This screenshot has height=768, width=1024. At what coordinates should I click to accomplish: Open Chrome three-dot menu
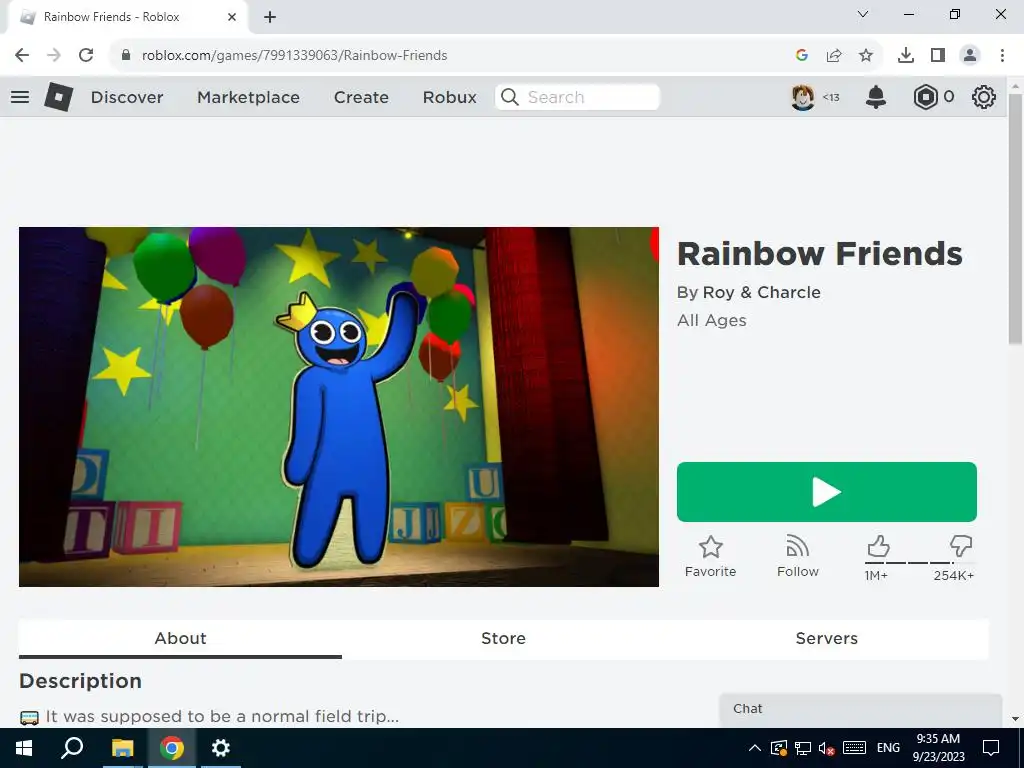coord(1002,56)
